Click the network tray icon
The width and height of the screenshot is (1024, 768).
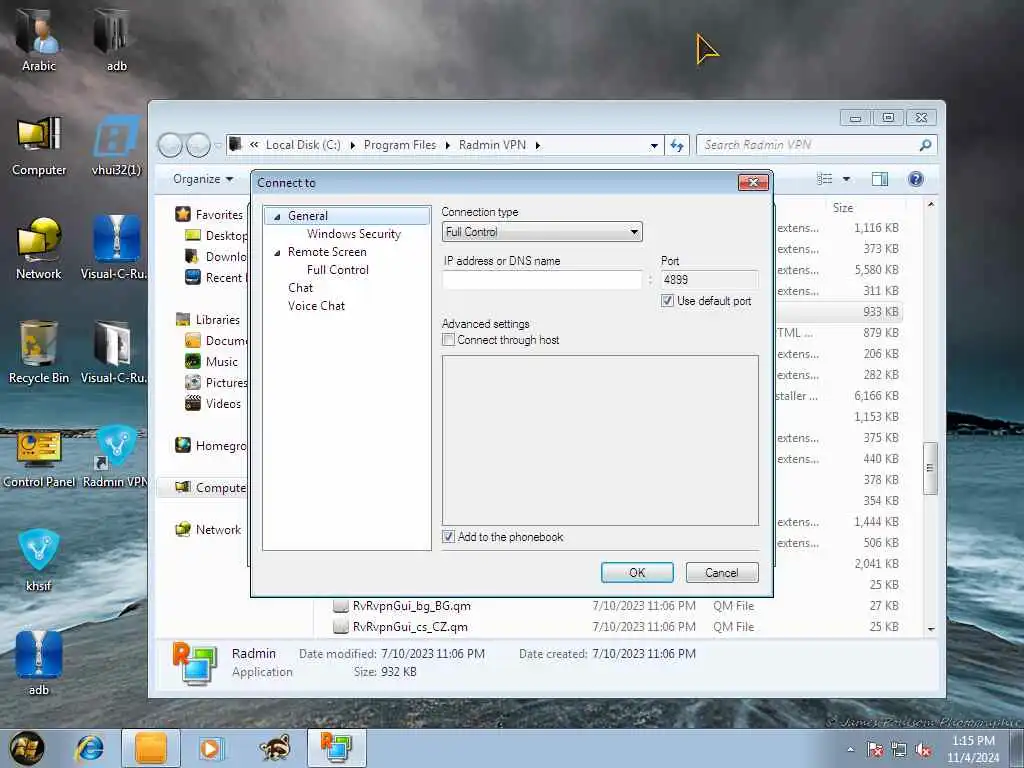(899, 750)
